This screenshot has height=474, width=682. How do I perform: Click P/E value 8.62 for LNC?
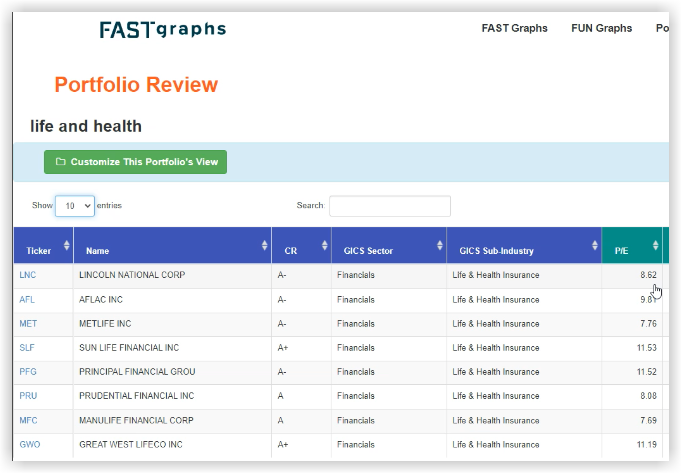(x=648, y=275)
